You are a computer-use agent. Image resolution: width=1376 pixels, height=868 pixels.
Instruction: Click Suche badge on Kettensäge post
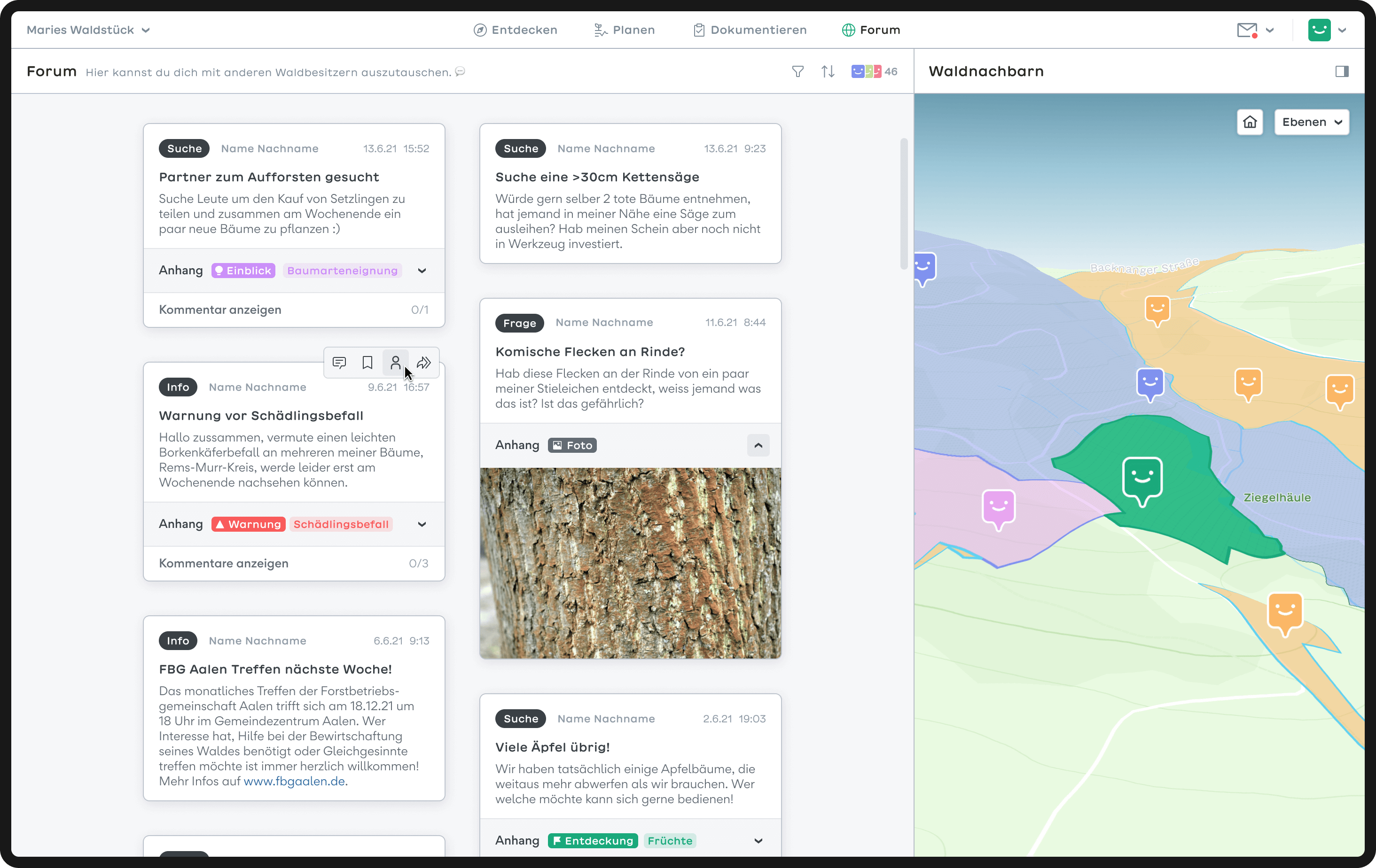pyautogui.click(x=521, y=148)
